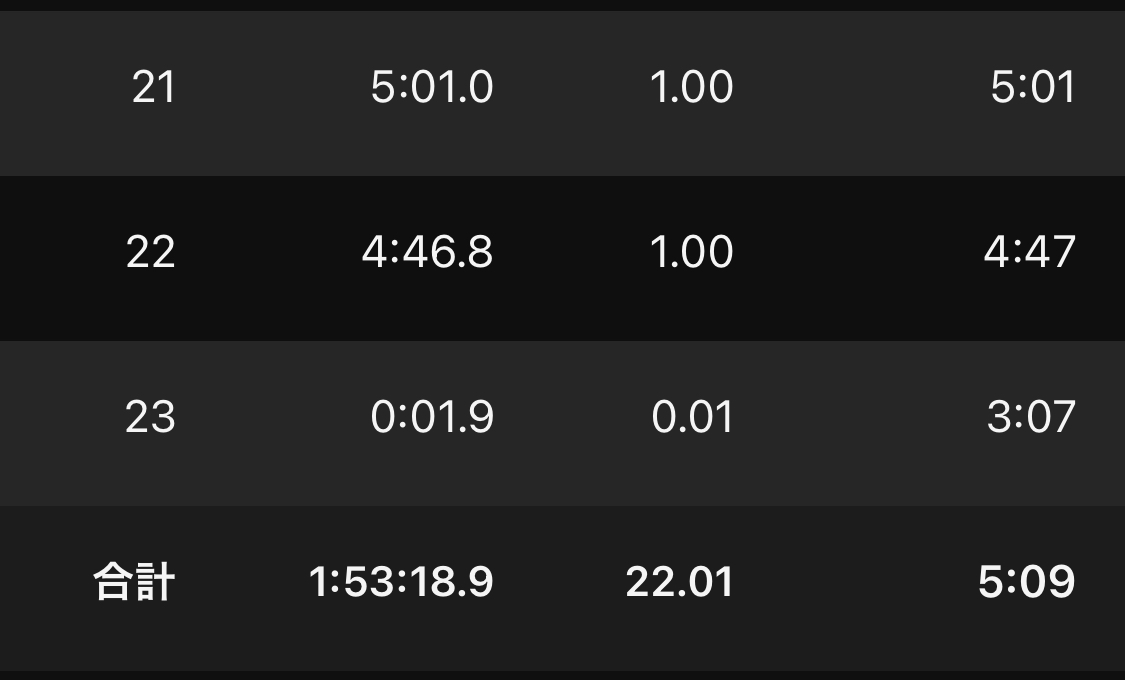Tap the lap time 4:46.8
Screen dimensions: 1125x680
(x=428, y=252)
